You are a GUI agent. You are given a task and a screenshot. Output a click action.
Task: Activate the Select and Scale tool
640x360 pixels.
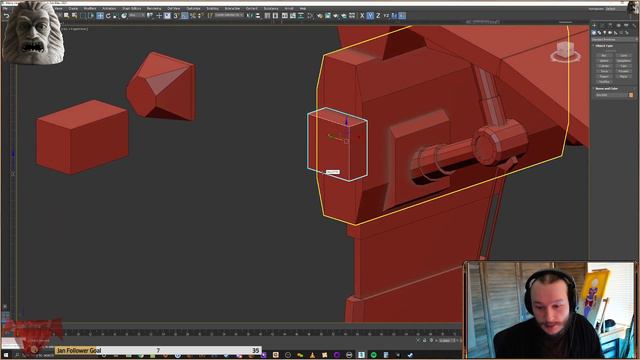coord(116,16)
